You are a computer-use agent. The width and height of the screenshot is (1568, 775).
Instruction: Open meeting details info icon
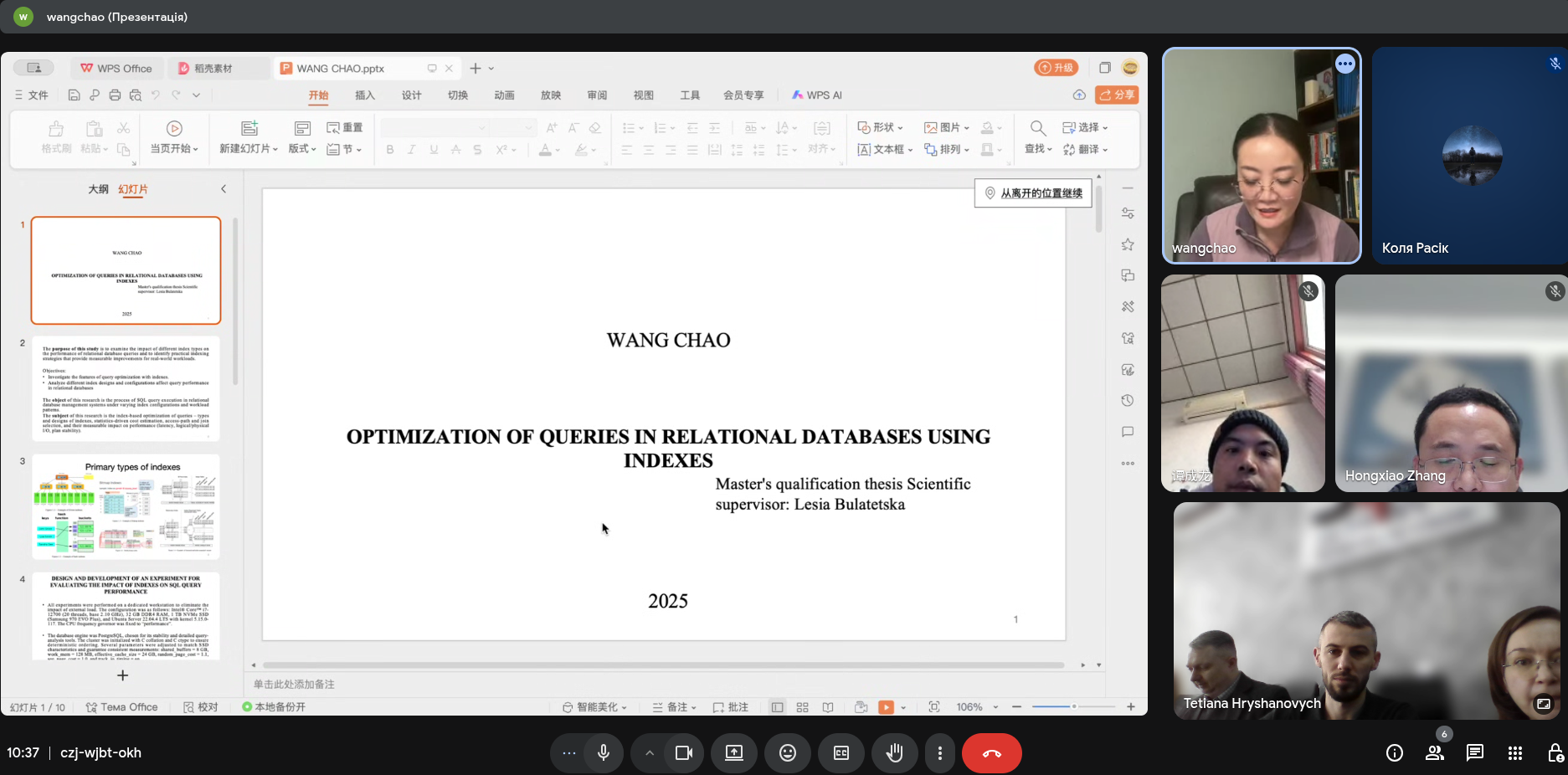click(x=1395, y=753)
